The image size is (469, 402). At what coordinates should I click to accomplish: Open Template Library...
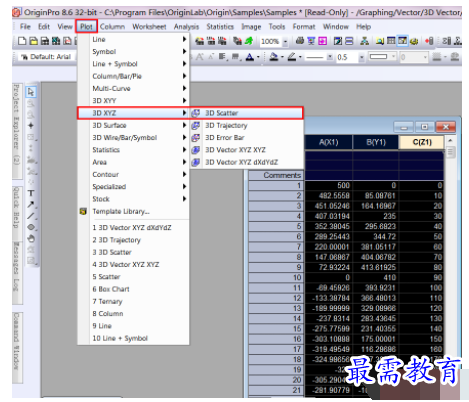tap(134, 211)
